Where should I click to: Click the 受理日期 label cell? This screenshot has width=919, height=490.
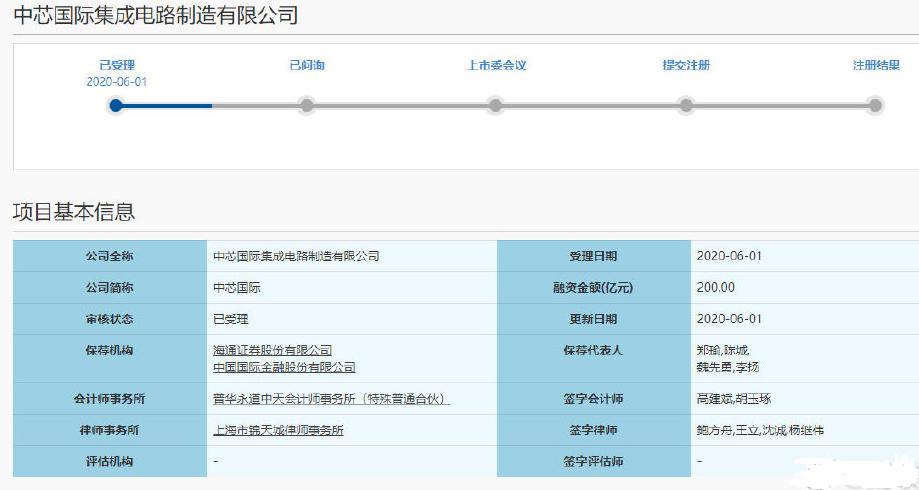pos(594,256)
